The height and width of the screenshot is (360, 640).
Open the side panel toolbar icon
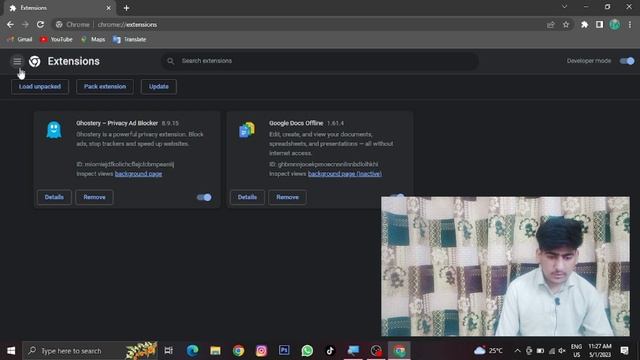(599, 24)
